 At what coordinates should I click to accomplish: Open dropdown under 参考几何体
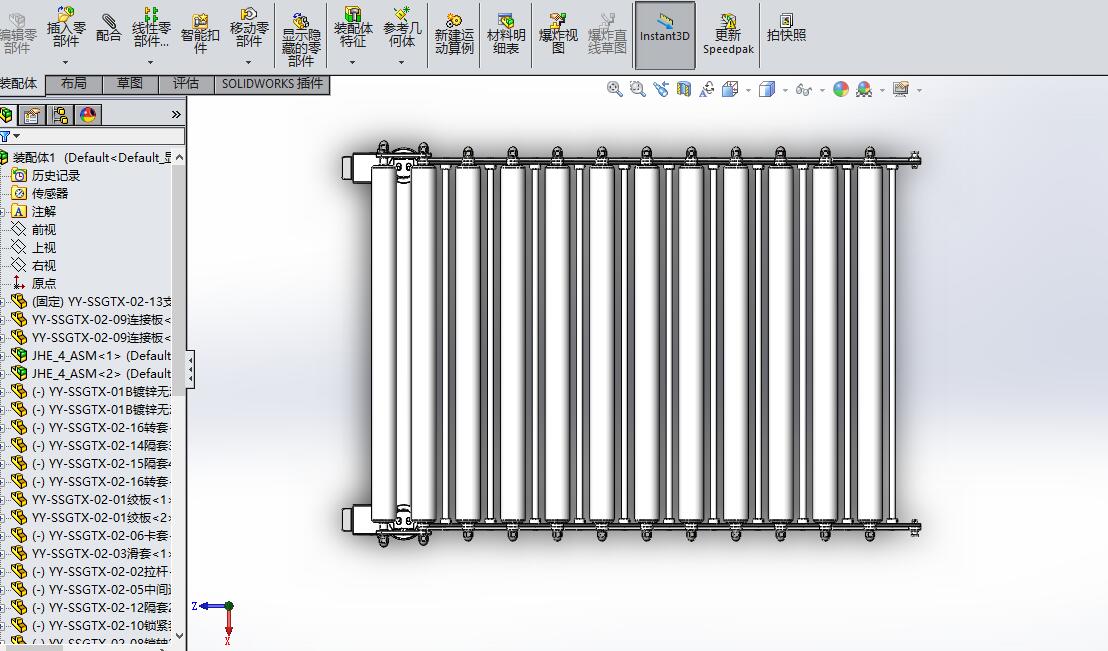click(x=402, y=62)
